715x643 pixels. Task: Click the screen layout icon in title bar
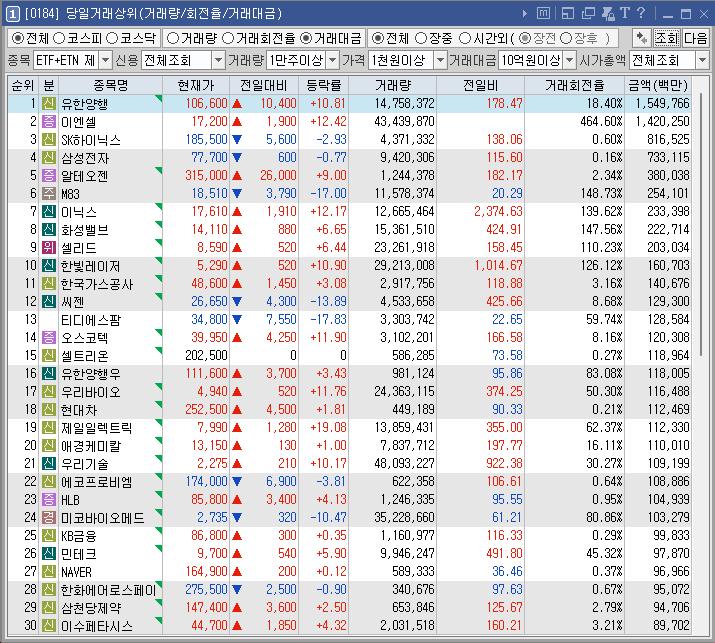(568, 14)
